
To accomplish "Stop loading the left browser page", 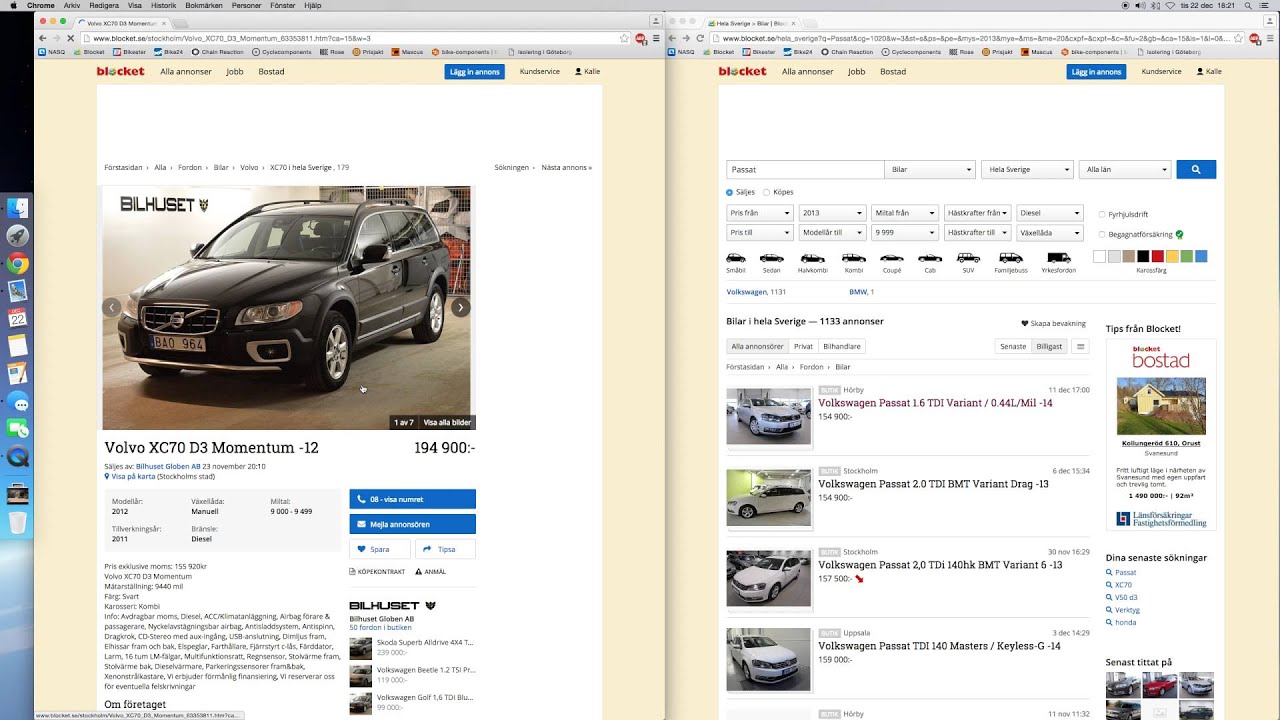I will (x=71, y=38).
